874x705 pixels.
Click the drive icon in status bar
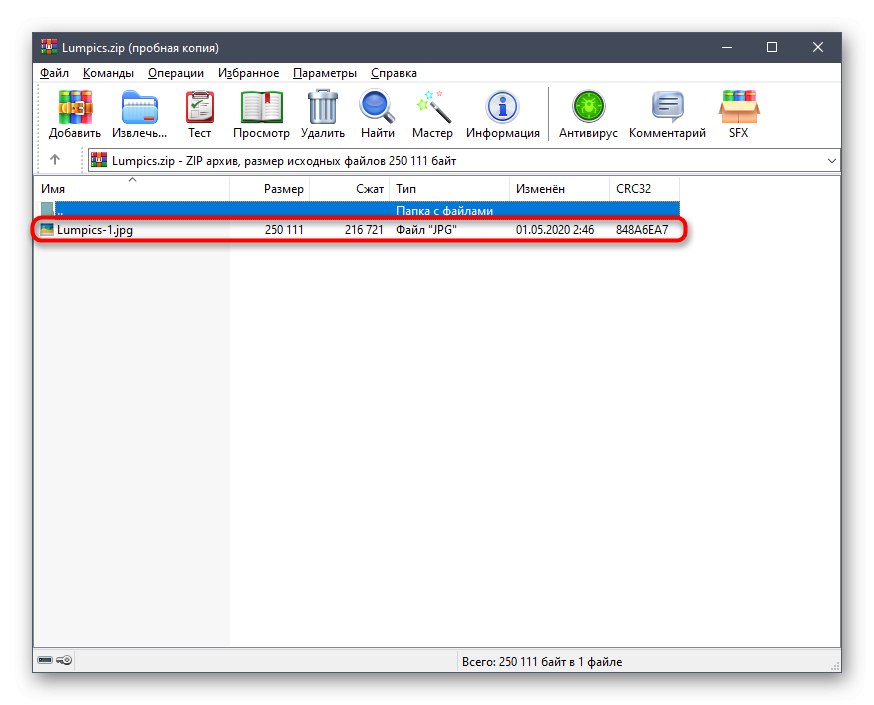[45, 660]
